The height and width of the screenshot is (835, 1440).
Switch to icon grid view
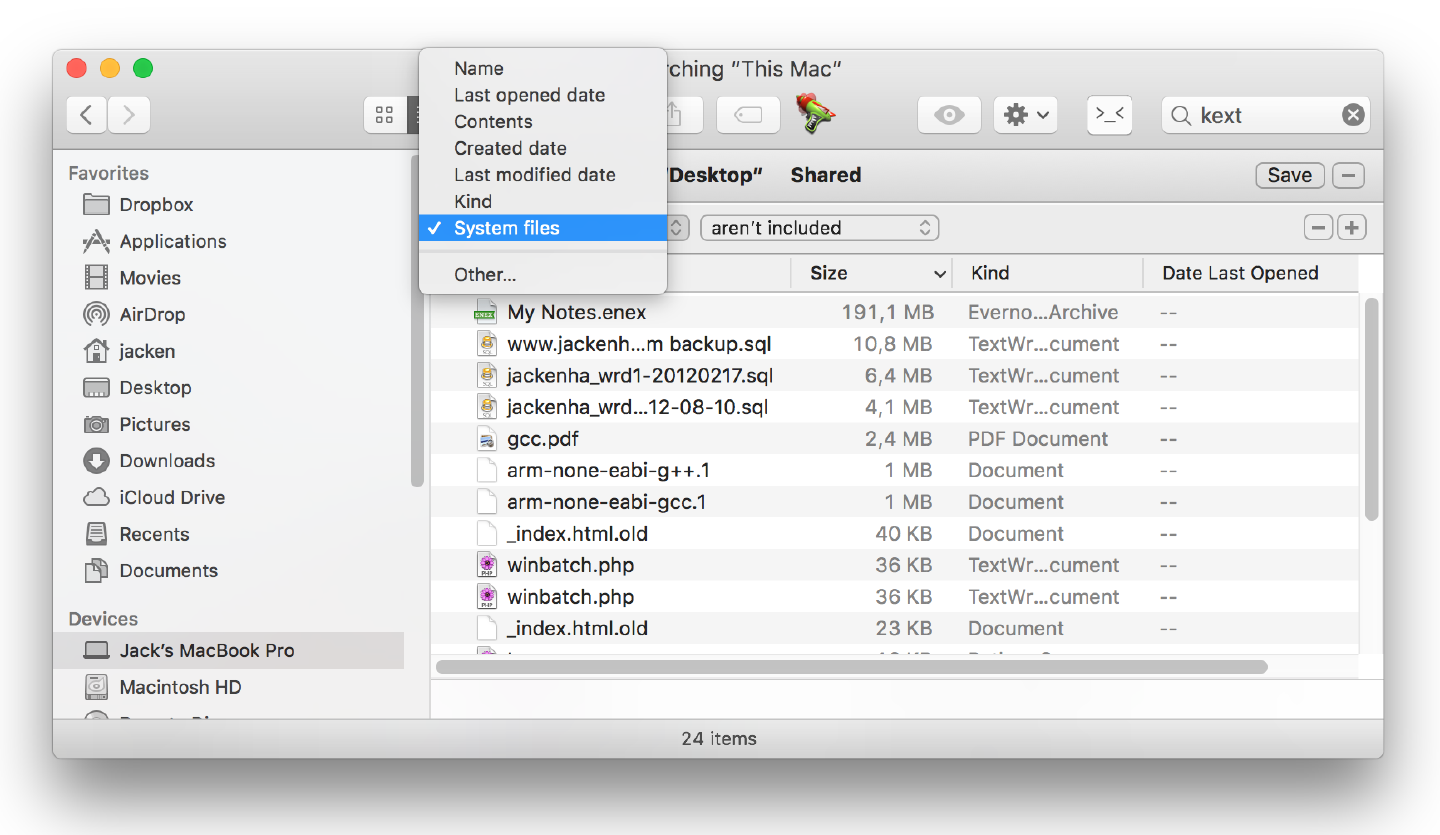click(x=384, y=115)
